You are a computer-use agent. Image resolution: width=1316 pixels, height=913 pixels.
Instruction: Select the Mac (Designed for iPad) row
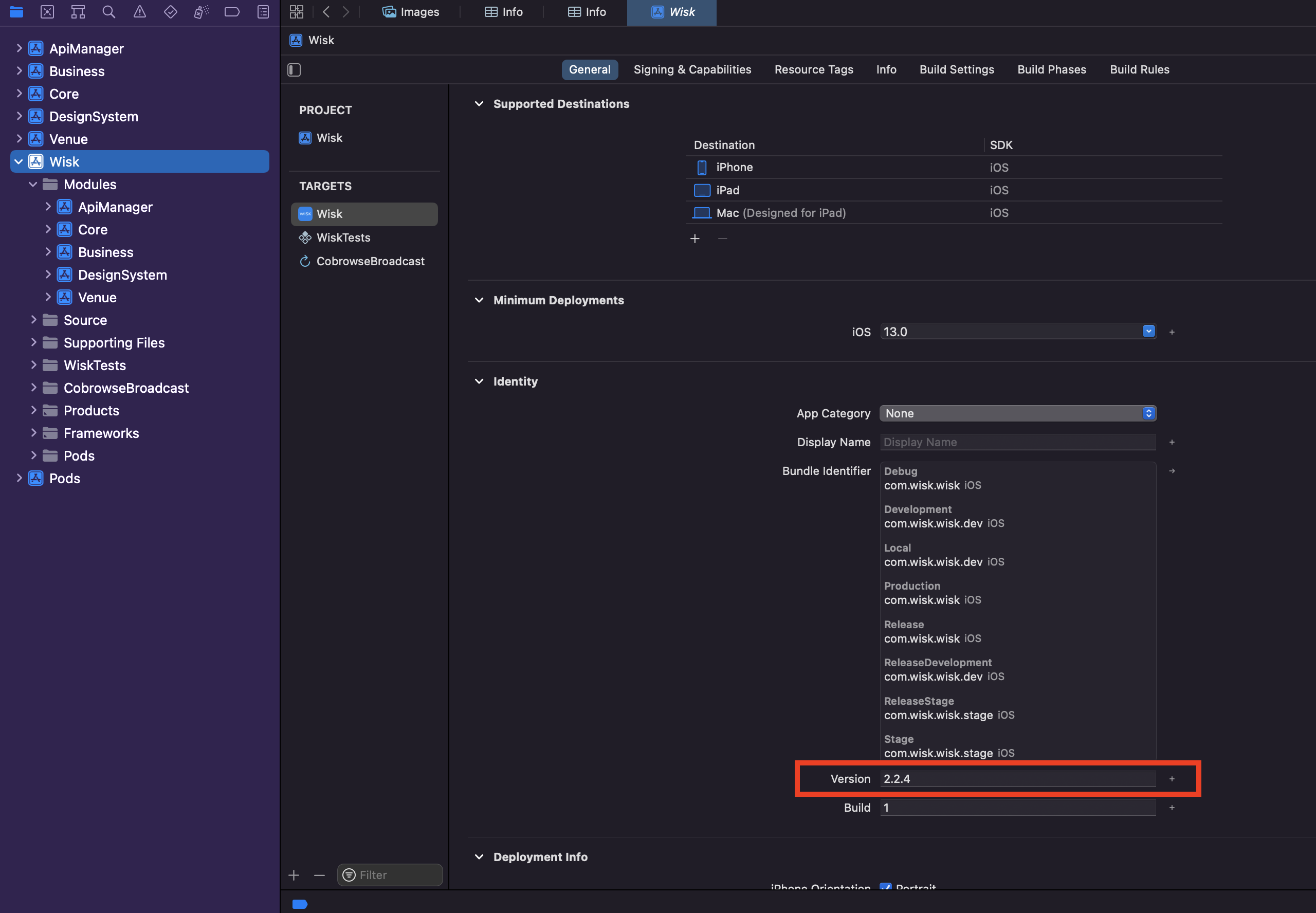pyautogui.click(x=954, y=213)
